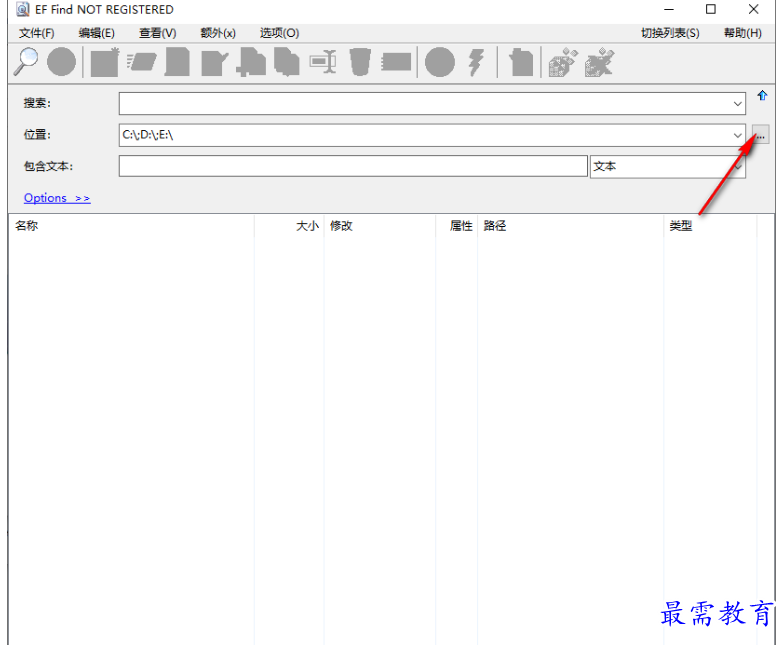Click the EF Find app title icon
The height and width of the screenshot is (645, 782).
tap(22, 9)
